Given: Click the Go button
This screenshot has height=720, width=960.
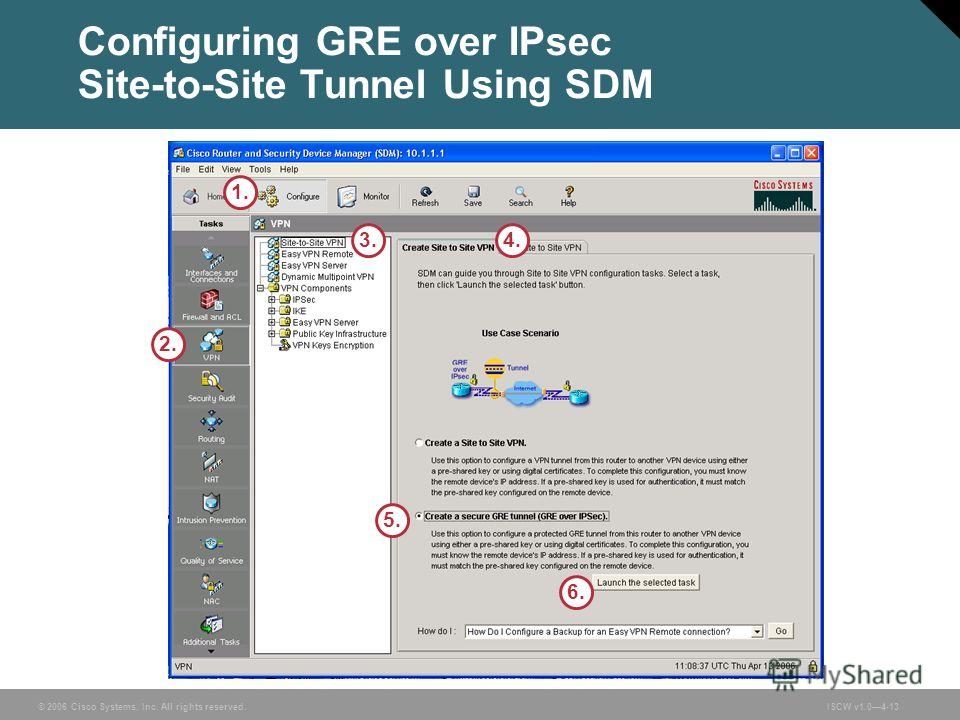Looking at the screenshot, I should [x=781, y=631].
